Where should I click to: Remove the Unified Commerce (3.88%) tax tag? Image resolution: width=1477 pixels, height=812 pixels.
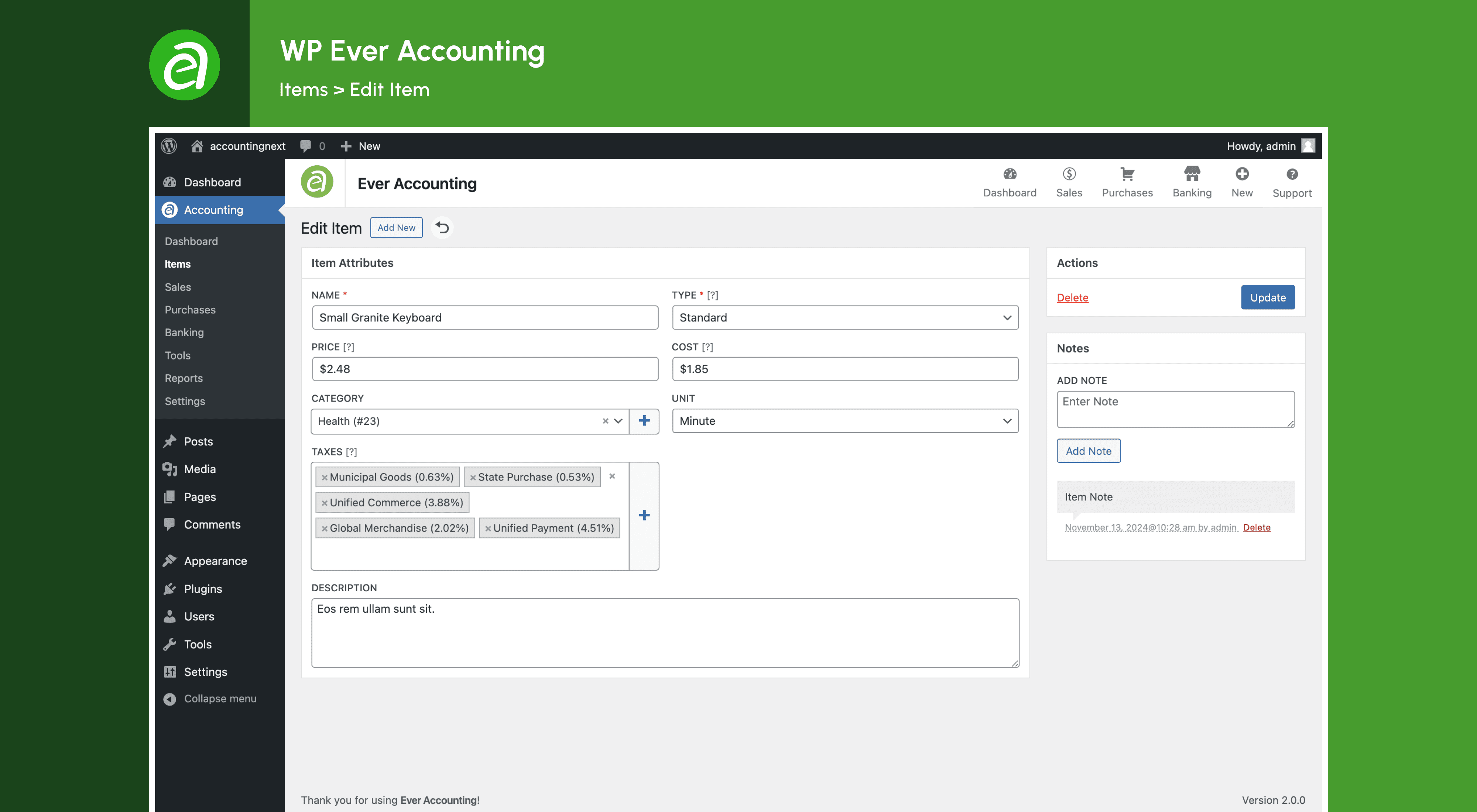click(x=325, y=503)
